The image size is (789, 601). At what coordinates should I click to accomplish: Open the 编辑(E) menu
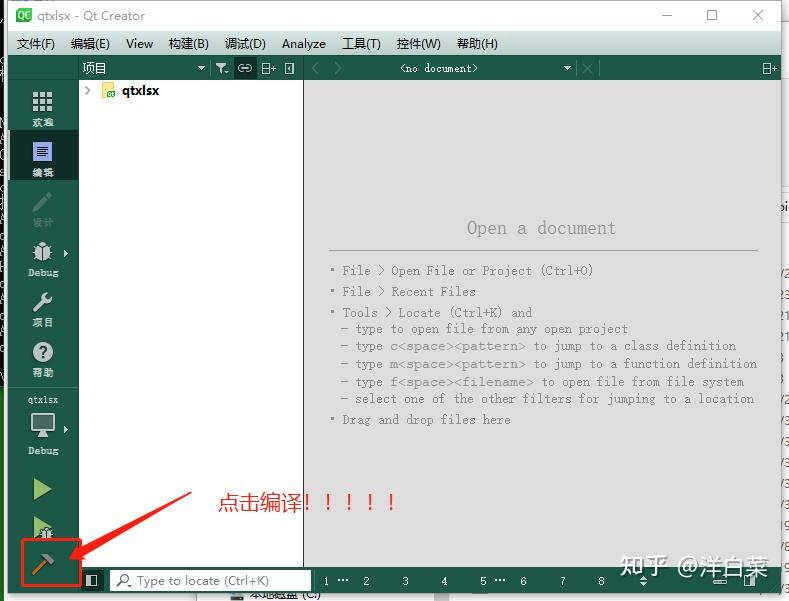pos(90,44)
